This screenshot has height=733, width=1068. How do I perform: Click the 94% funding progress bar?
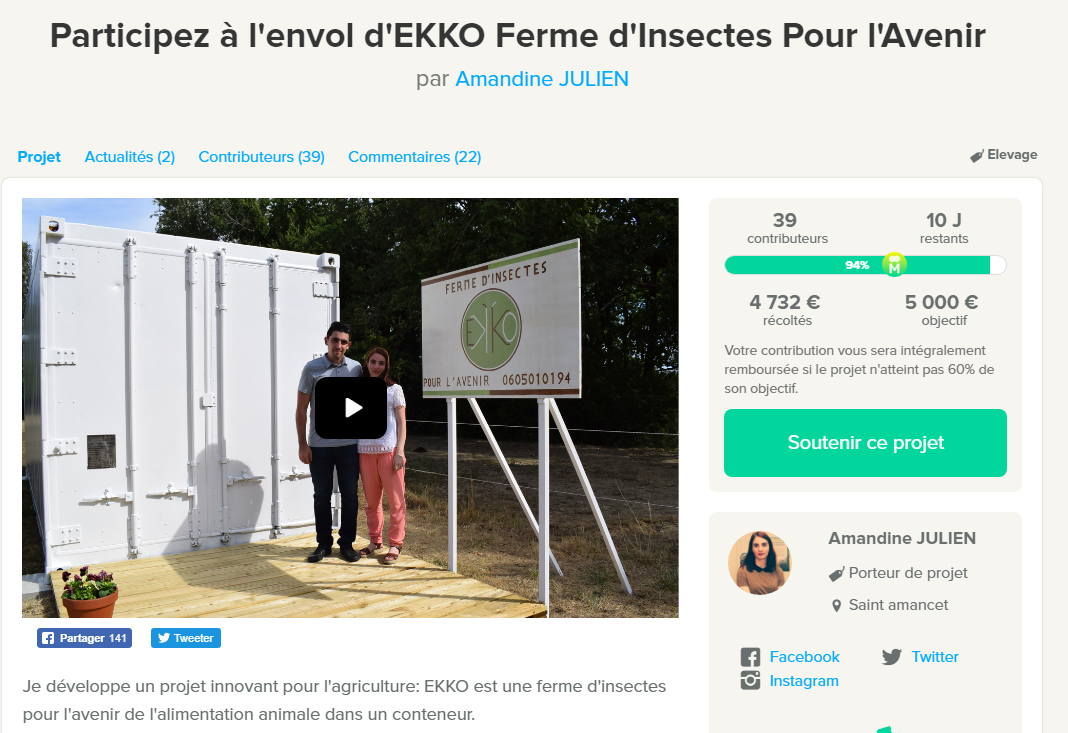pos(865,265)
